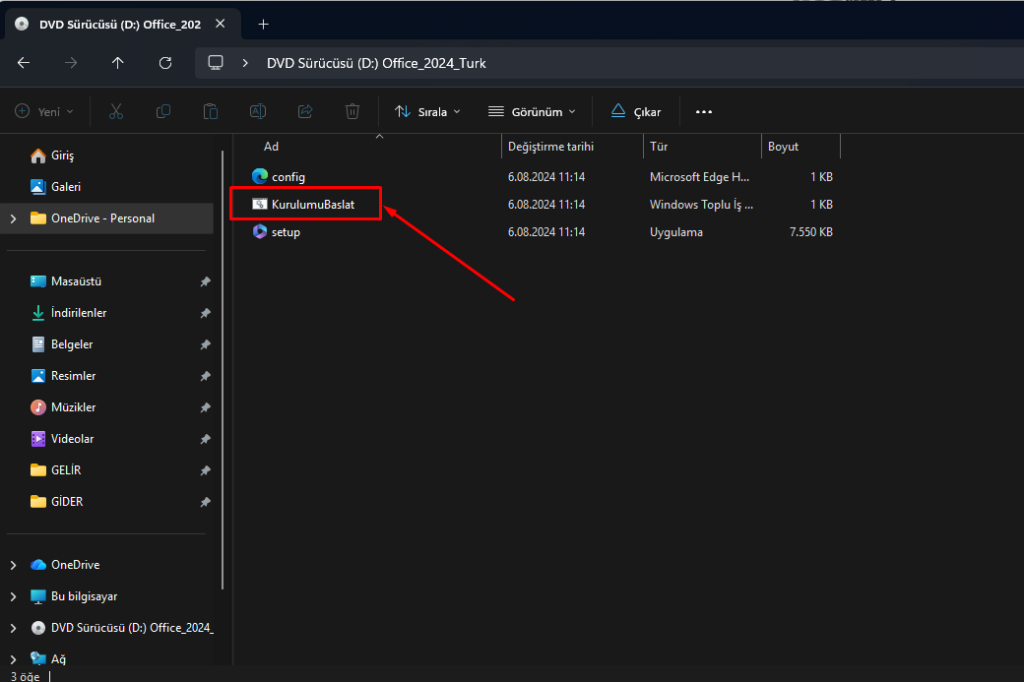Image resolution: width=1024 pixels, height=682 pixels.
Task: Open a new tab with plus button
Action: pyautogui.click(x=264, y=24)
